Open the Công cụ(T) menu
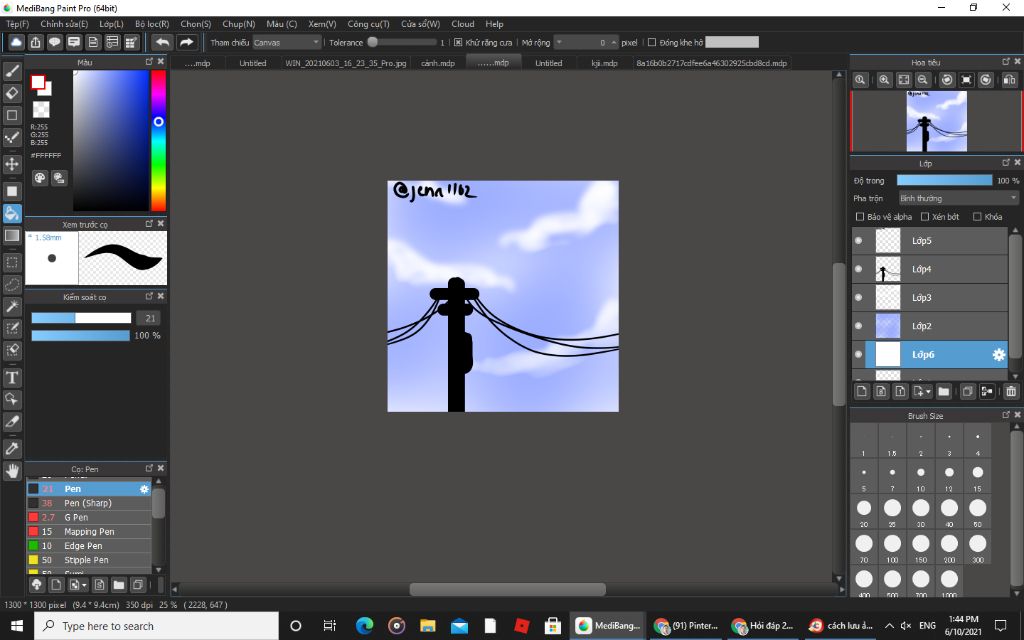 tap(368, 24)
